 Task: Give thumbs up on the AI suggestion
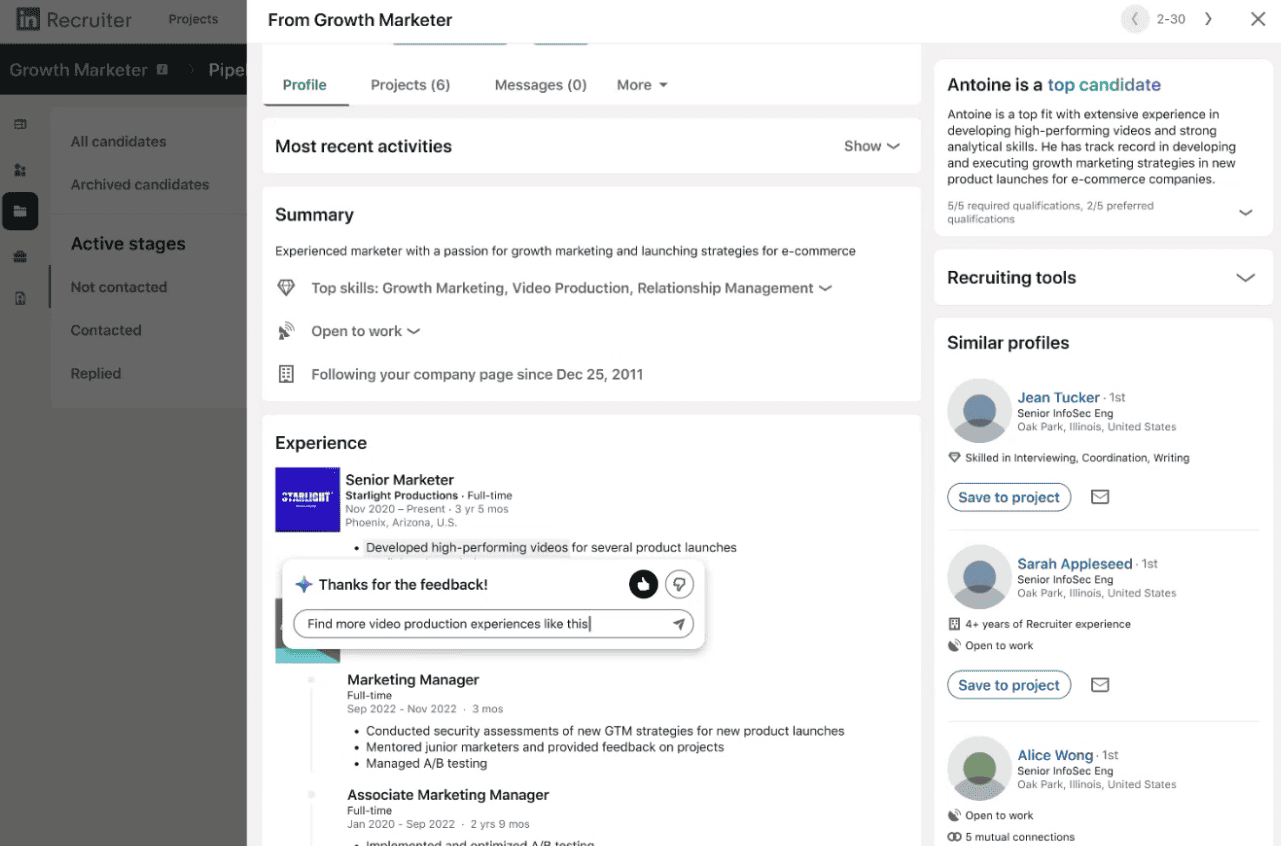643,584
